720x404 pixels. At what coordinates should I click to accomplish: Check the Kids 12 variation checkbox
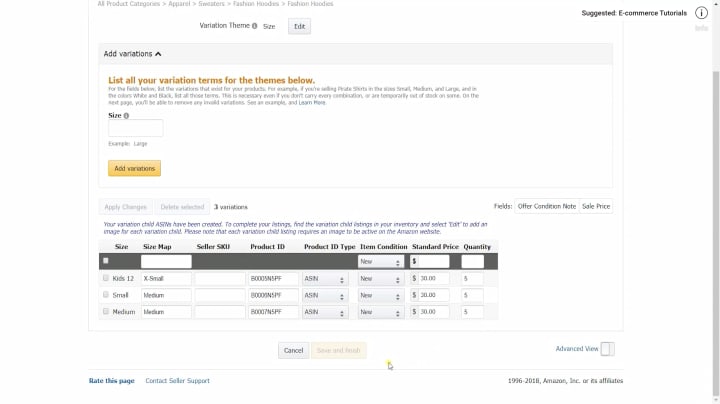106,278
